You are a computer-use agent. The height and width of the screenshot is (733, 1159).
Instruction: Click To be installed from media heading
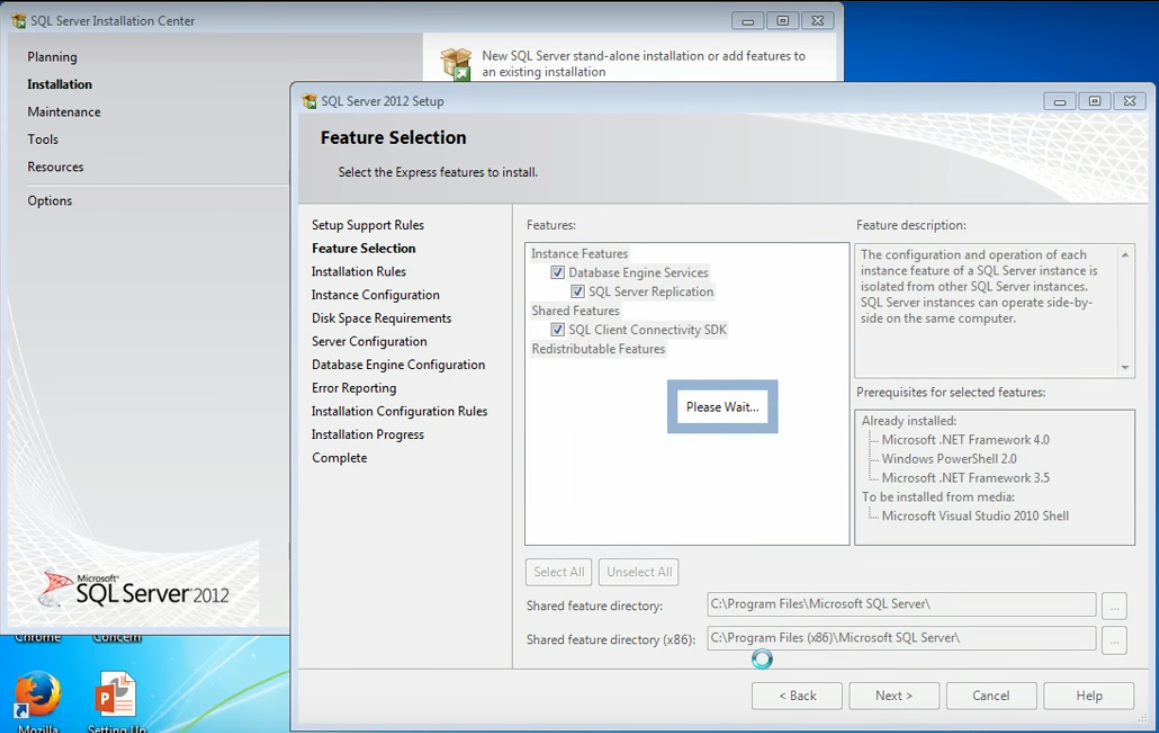click(938, 497)
